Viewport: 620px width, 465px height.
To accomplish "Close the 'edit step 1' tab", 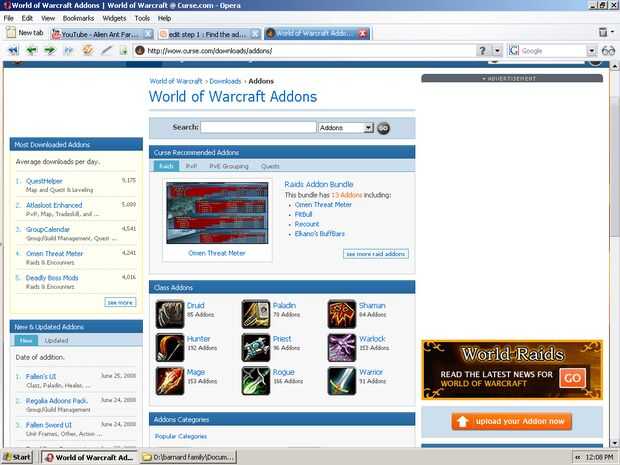I will 256,34.
